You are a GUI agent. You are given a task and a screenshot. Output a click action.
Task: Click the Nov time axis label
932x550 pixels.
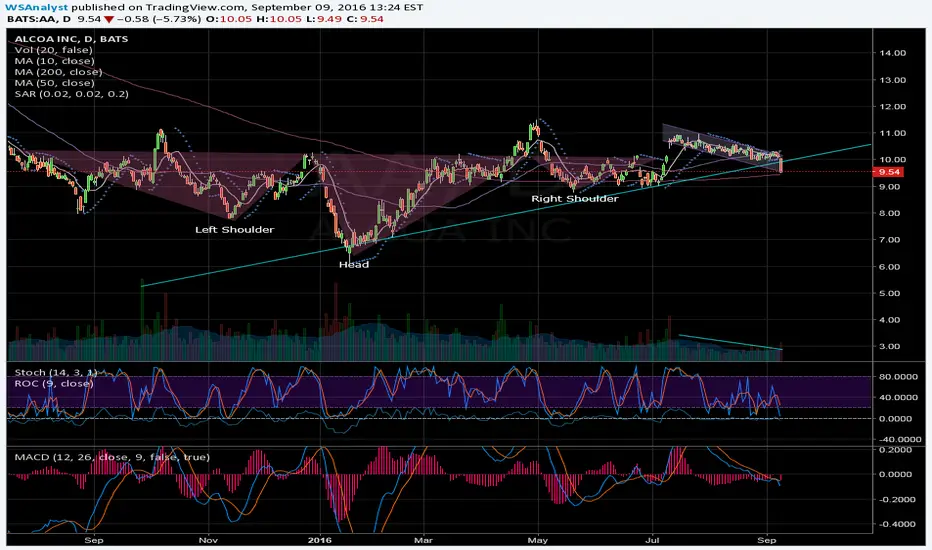click(x=209, y=540)
